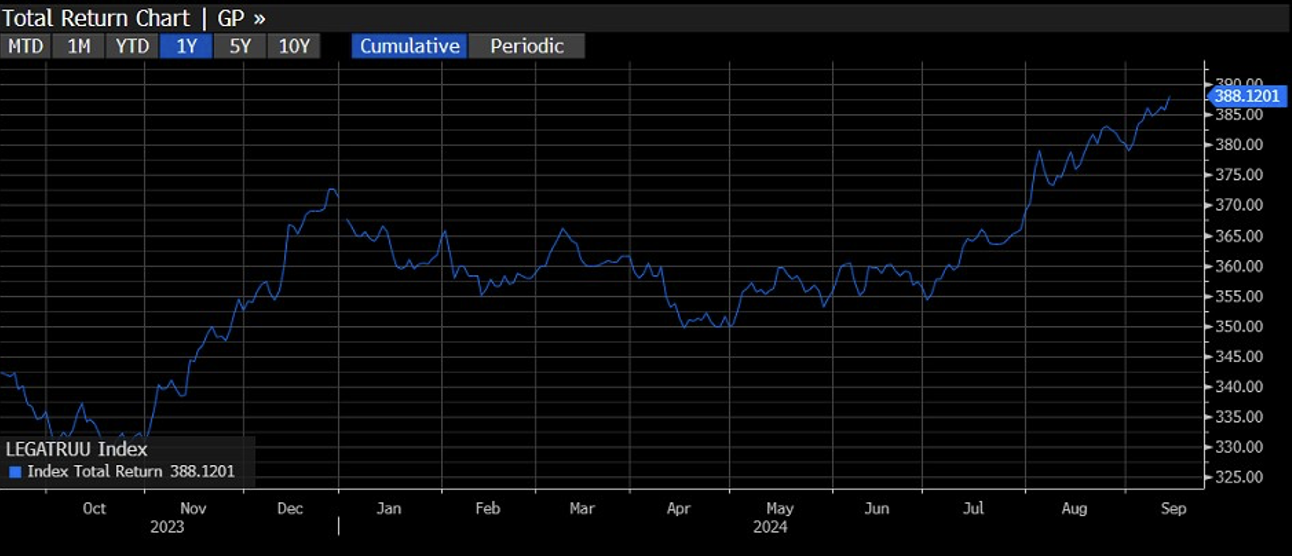Click the Dec x-axis label
1292x556 pixels.
coord(290,508)
